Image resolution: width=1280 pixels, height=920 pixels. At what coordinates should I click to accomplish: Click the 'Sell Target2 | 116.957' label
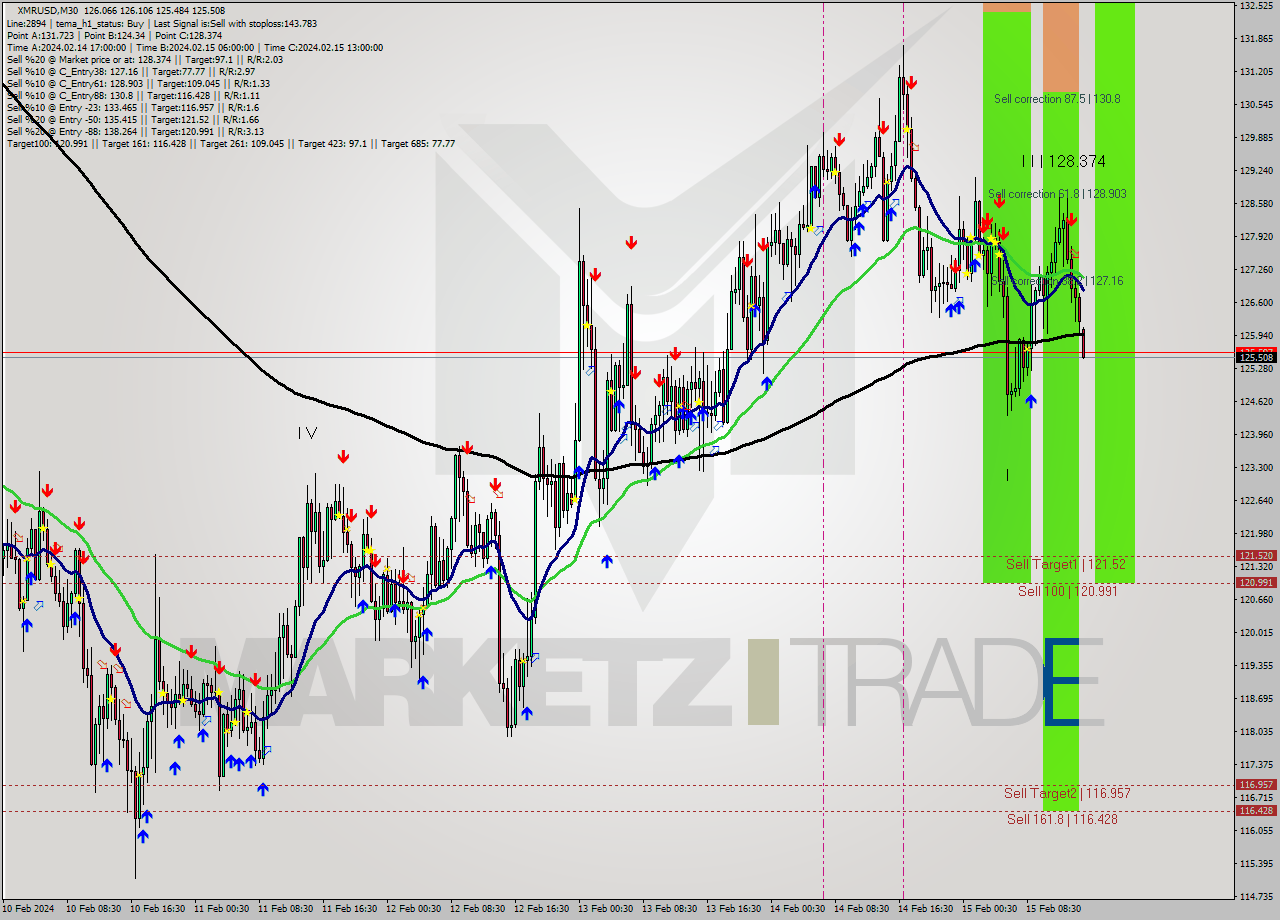[1067, 793]
